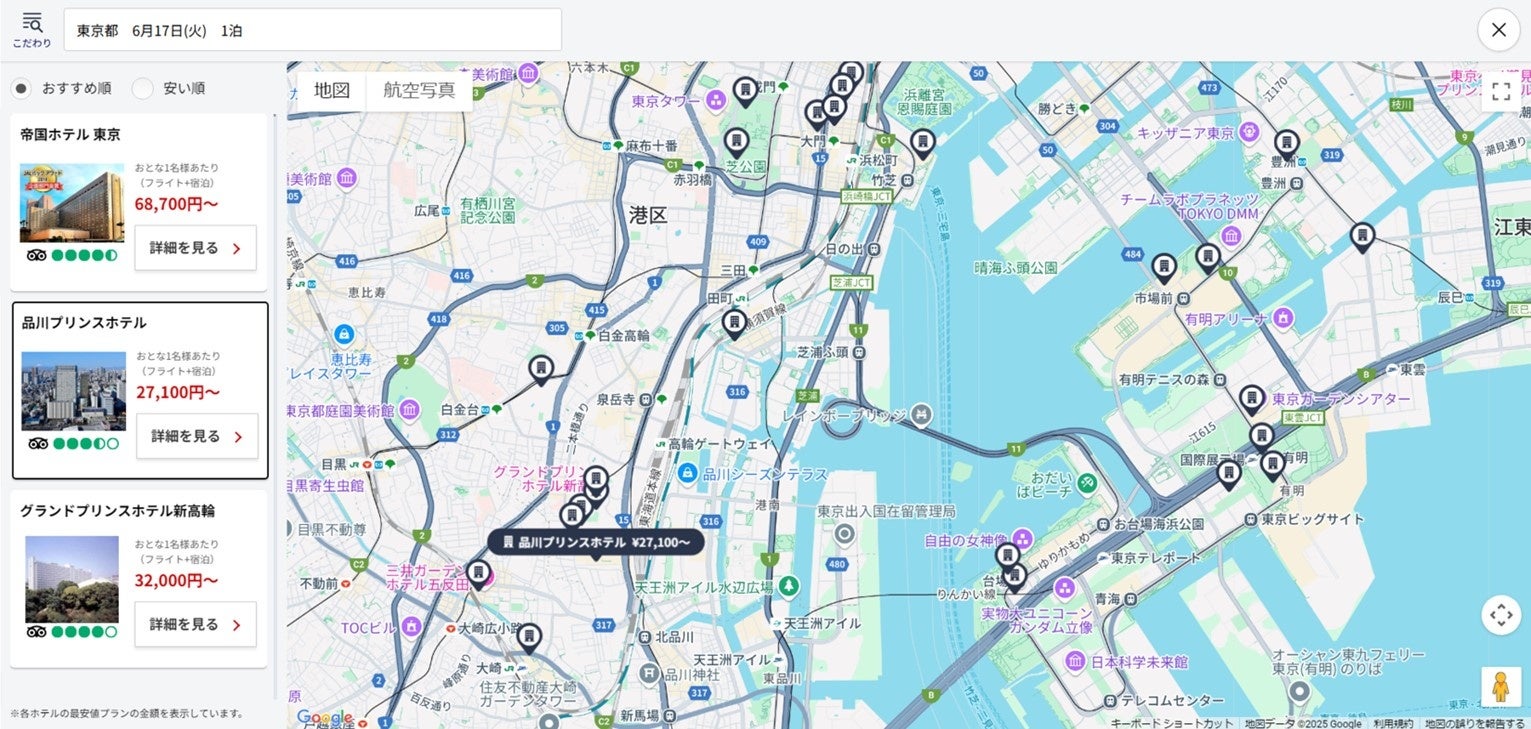This screenshot has height=729, width=1531.
Task: Open the 利用規約 terms link
Action: (x=1393, y=723)
